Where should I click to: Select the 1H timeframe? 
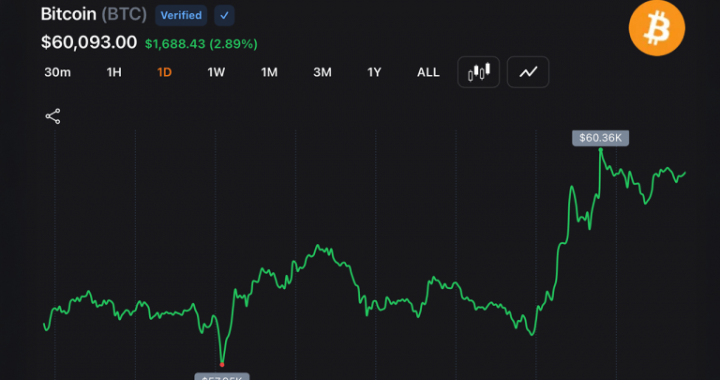[114, 72]
